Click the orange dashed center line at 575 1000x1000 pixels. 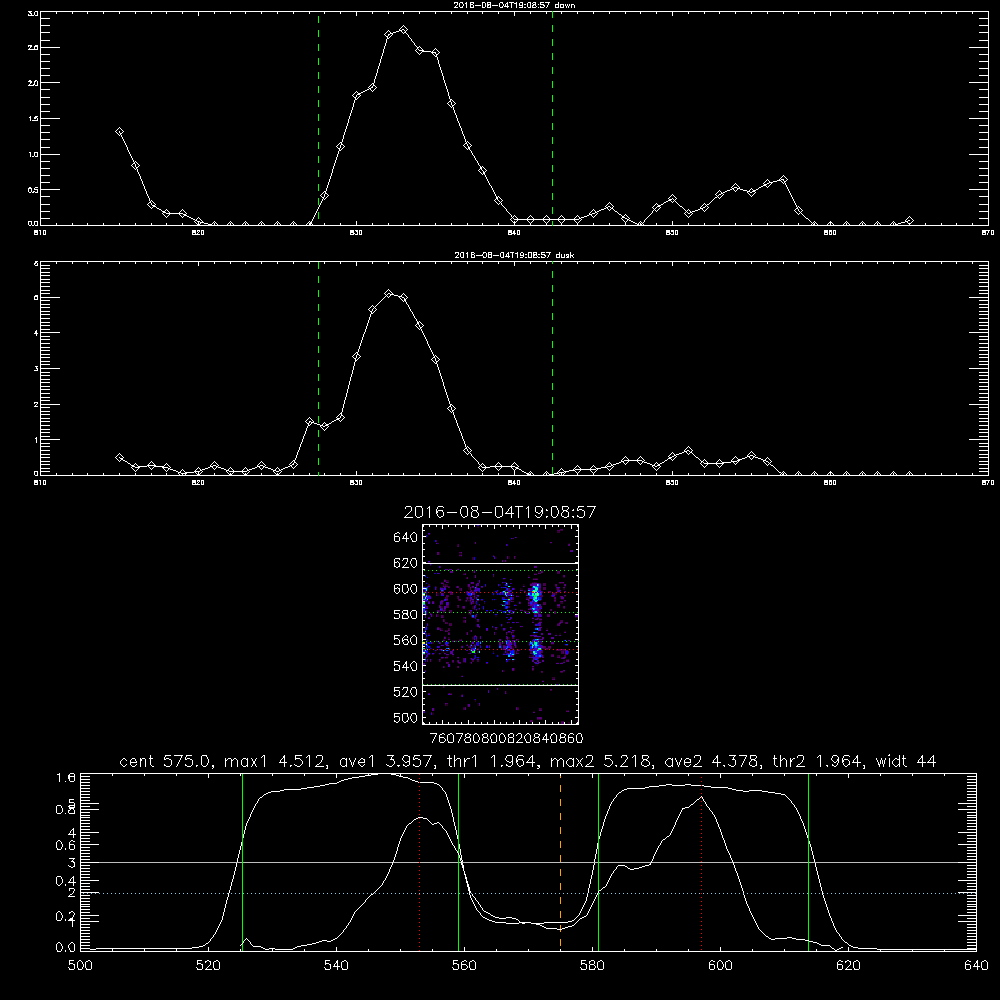(x=561, y=861)
